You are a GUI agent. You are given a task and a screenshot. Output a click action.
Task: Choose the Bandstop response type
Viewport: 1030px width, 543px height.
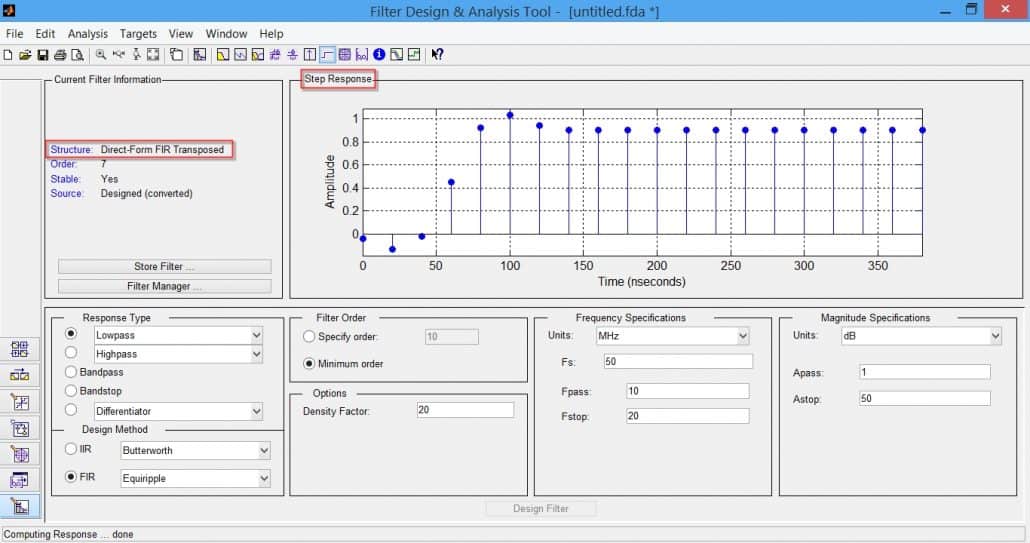pos(94,391)
